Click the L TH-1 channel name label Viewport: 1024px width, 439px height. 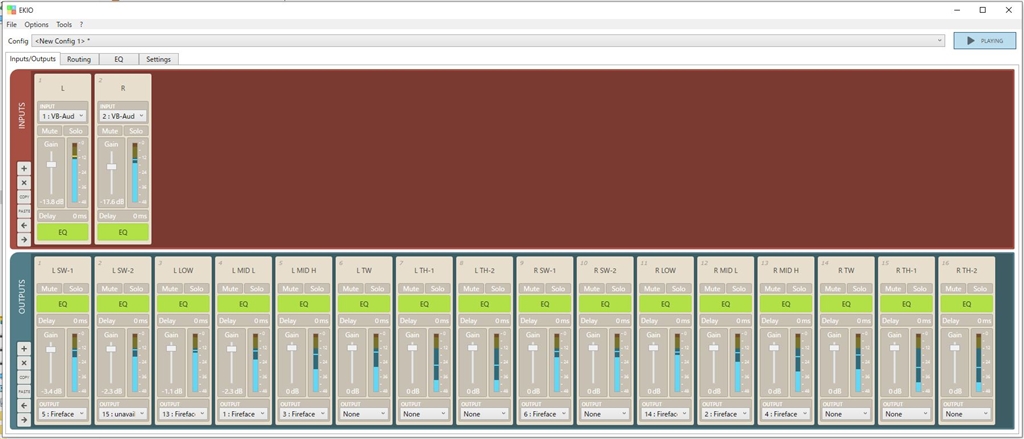(423, 270)
